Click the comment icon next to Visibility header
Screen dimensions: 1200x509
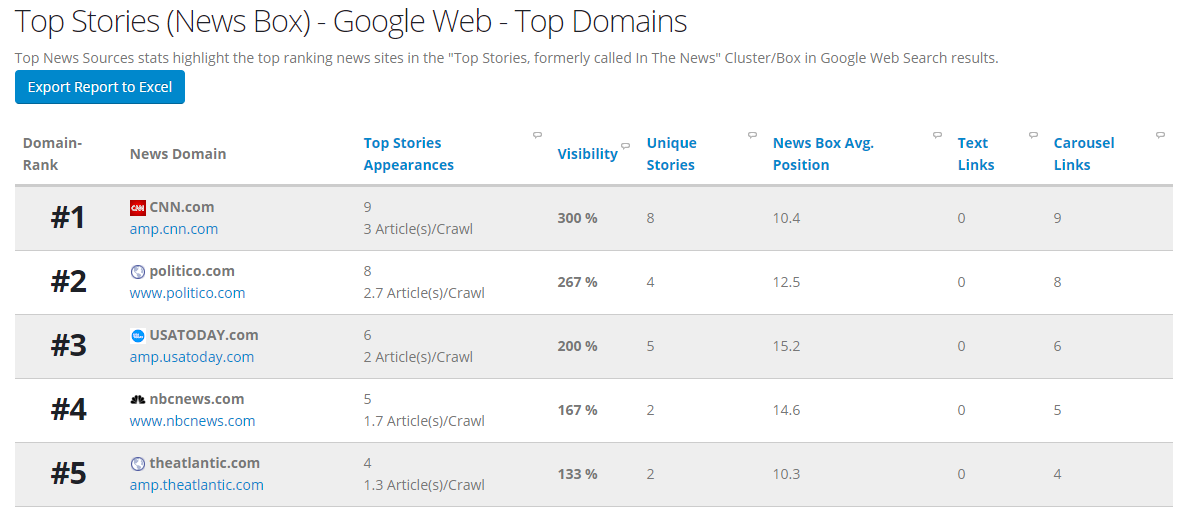[626, 146]
